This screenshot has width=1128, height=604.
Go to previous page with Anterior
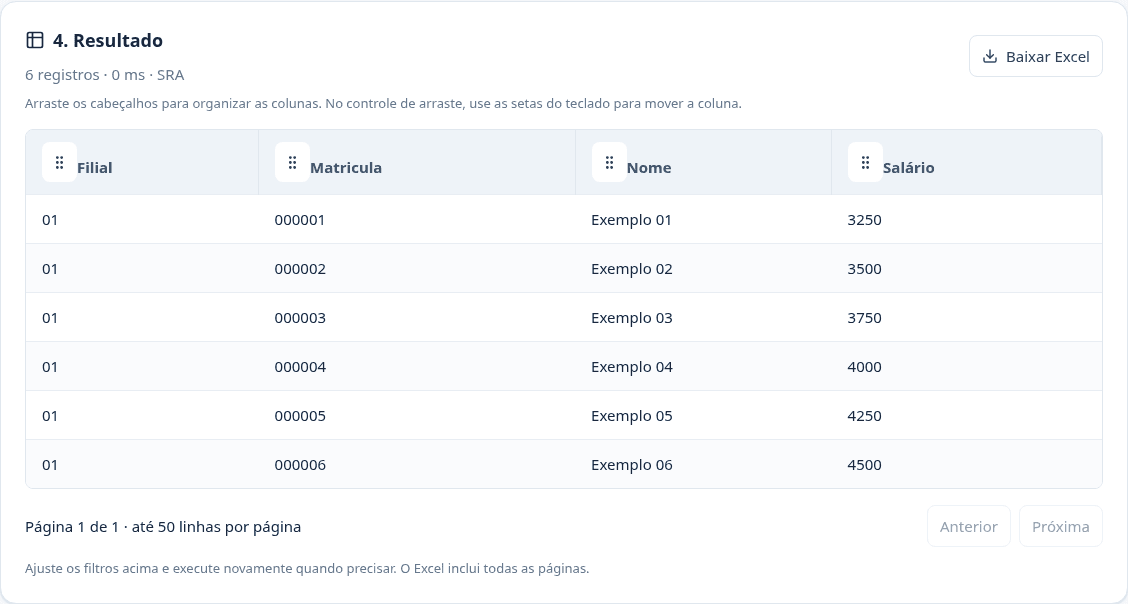tap(968, 526)
